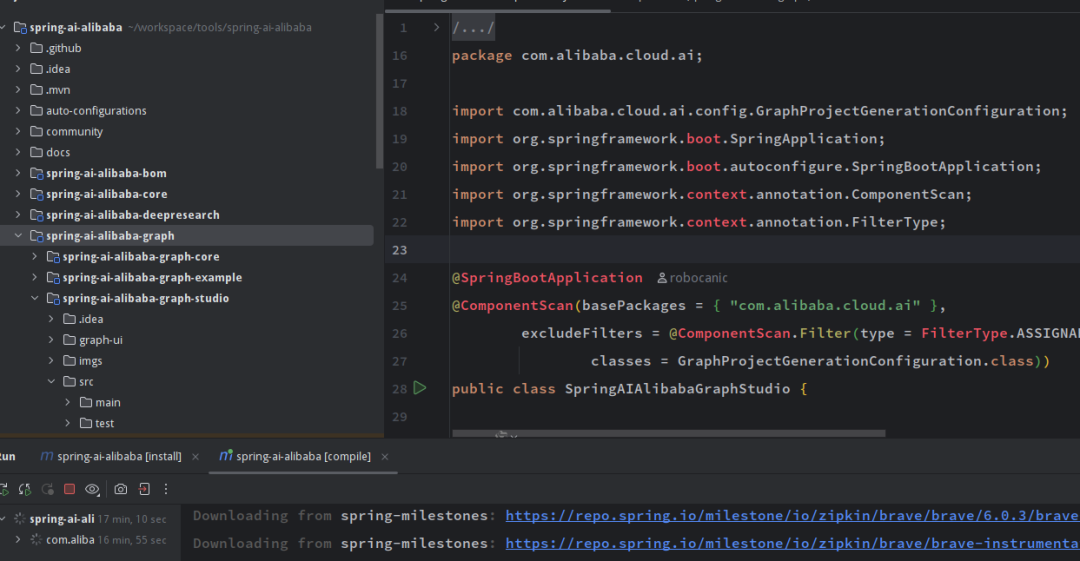Open the zipkin brave 6.0.3 download link

click(x=792, y=516)
